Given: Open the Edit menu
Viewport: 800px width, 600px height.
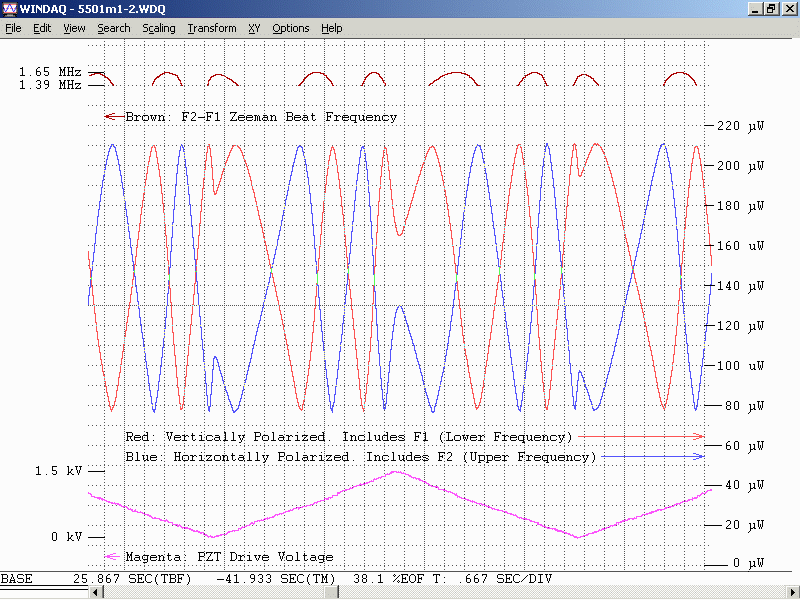Looking at the screenshot, I should pyautogui.click(x=42, y=28).
